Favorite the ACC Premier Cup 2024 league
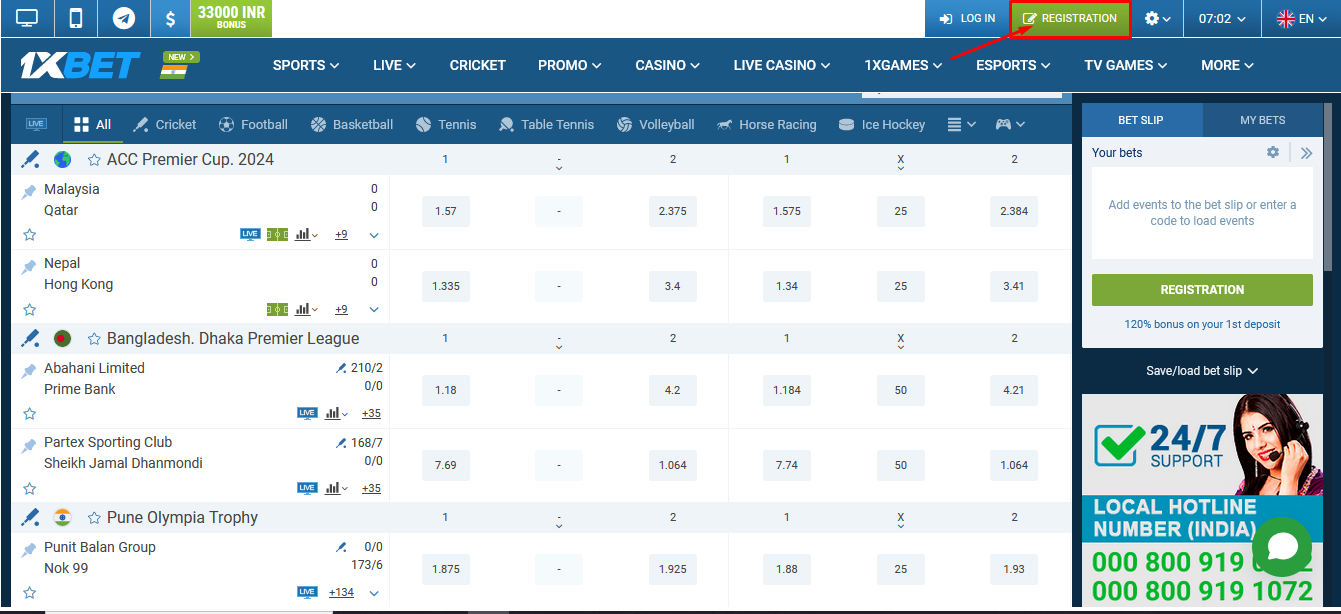 [94, 160]
